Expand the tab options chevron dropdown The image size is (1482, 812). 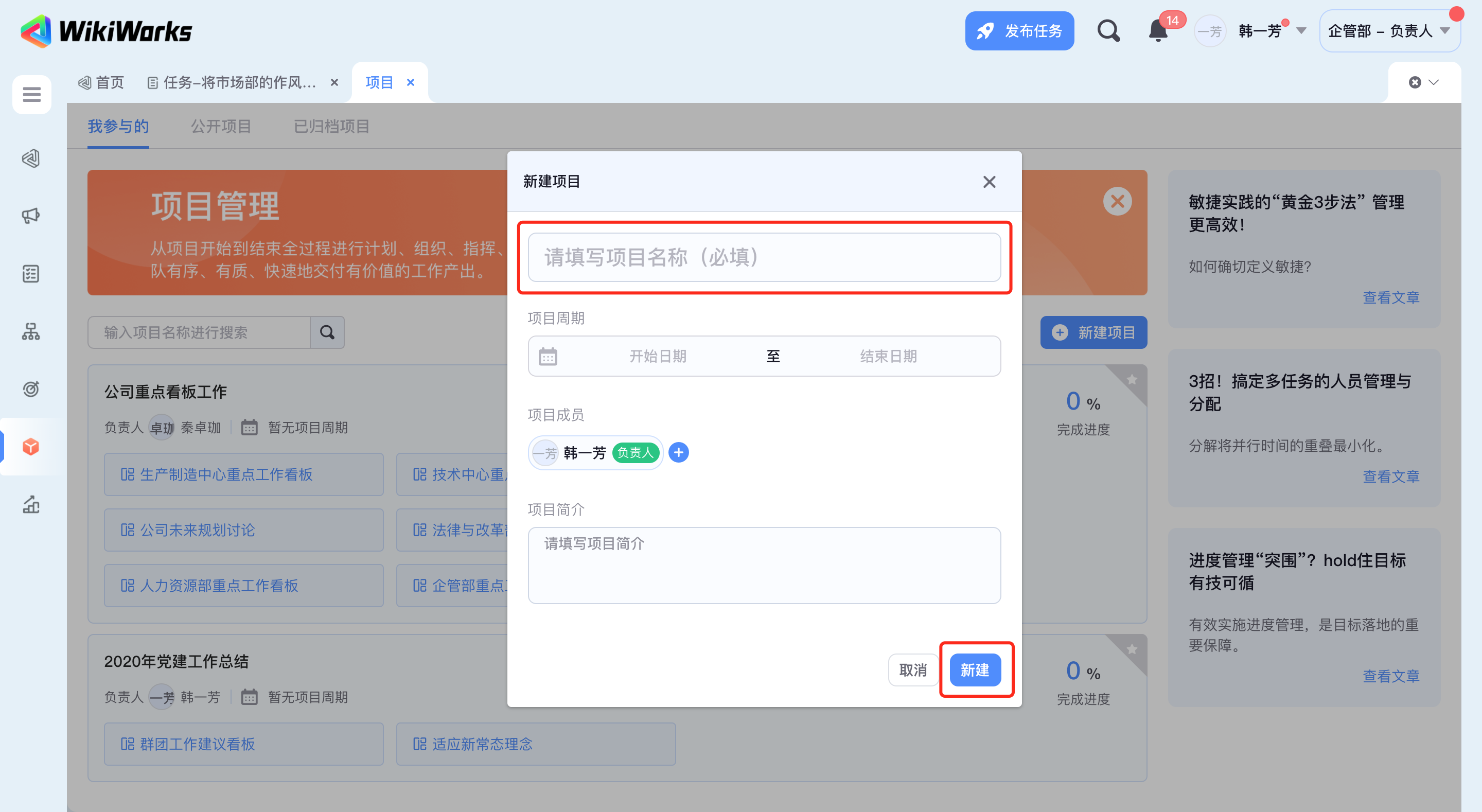1434,82
